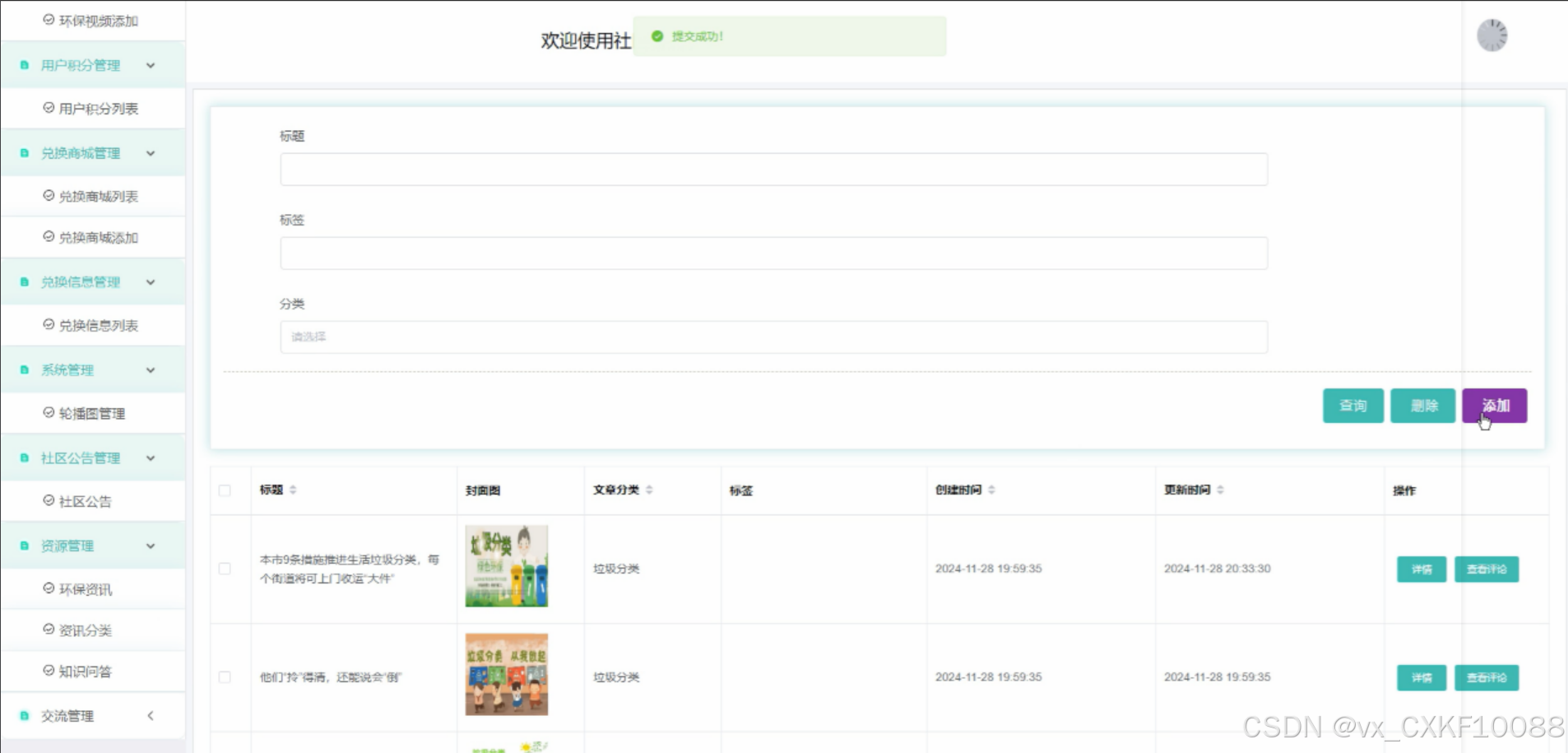Click the purple 添加 button
The height and width of the screenshot is (753, 1568).
point(1495,406)
